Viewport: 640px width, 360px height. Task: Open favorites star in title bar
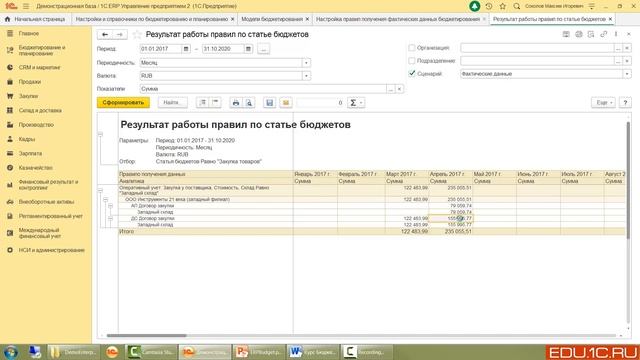(502, 6)
